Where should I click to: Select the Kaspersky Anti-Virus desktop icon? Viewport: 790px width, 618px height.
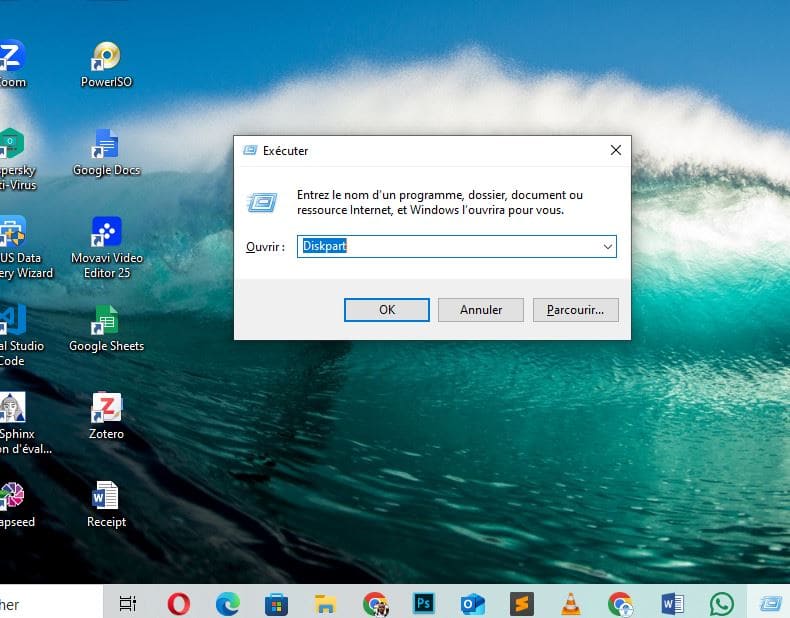[17, 159]
